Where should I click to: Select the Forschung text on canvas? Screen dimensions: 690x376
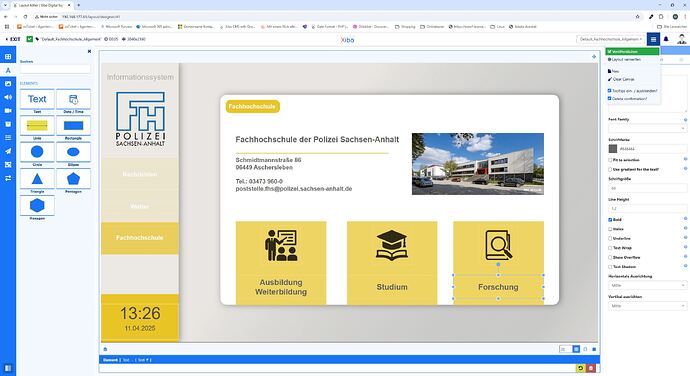click(498, 287)
